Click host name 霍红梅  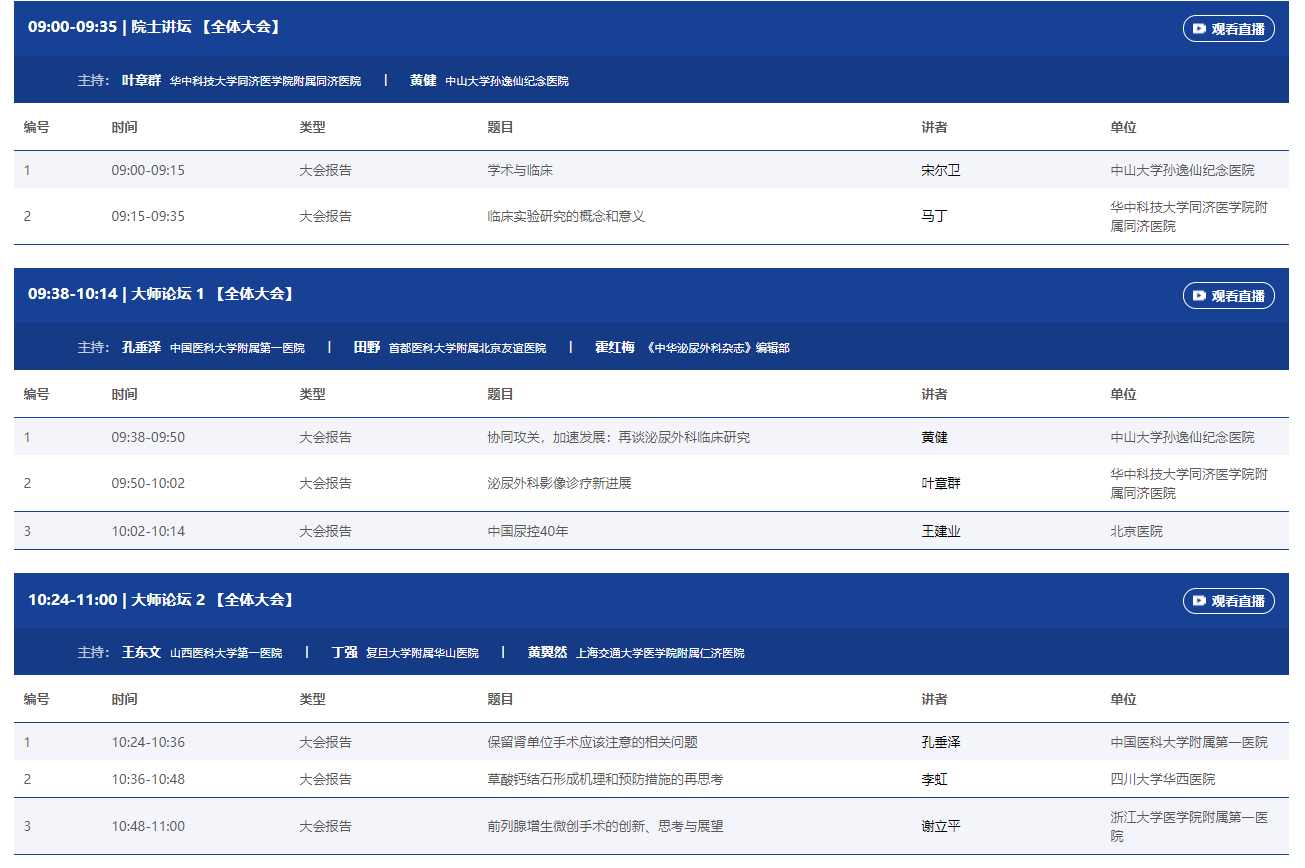pos(615,347)
